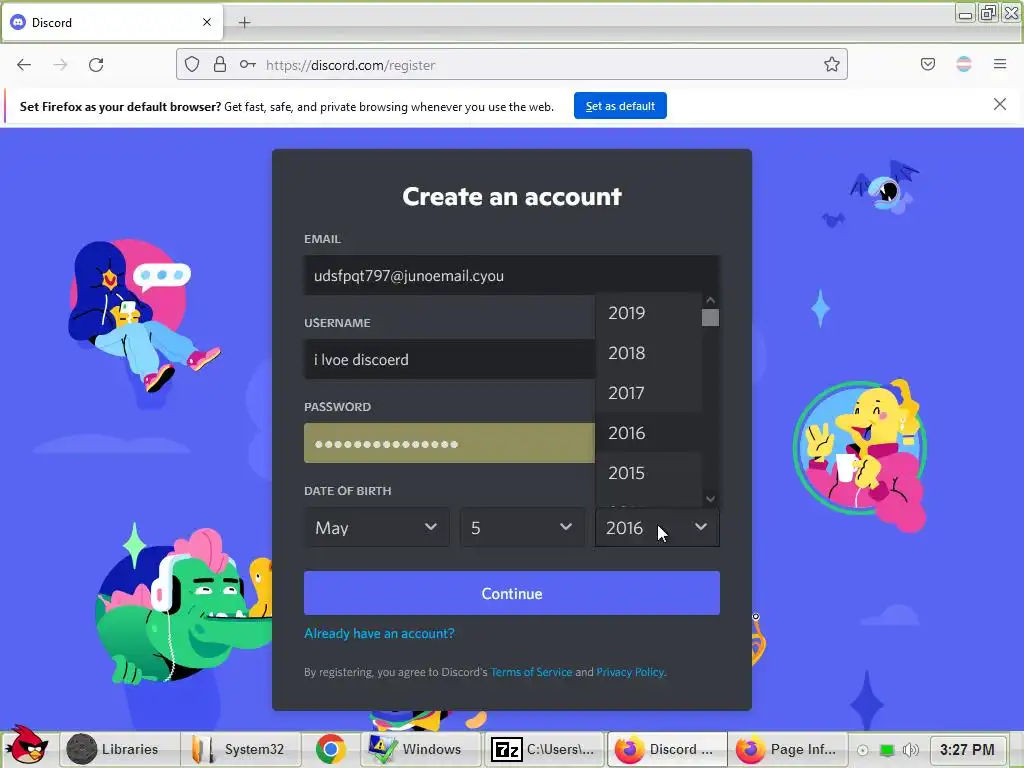Choose 2016 from the year list
The height and width of the screenshot is (768, 1024).
tap(648, 432)
